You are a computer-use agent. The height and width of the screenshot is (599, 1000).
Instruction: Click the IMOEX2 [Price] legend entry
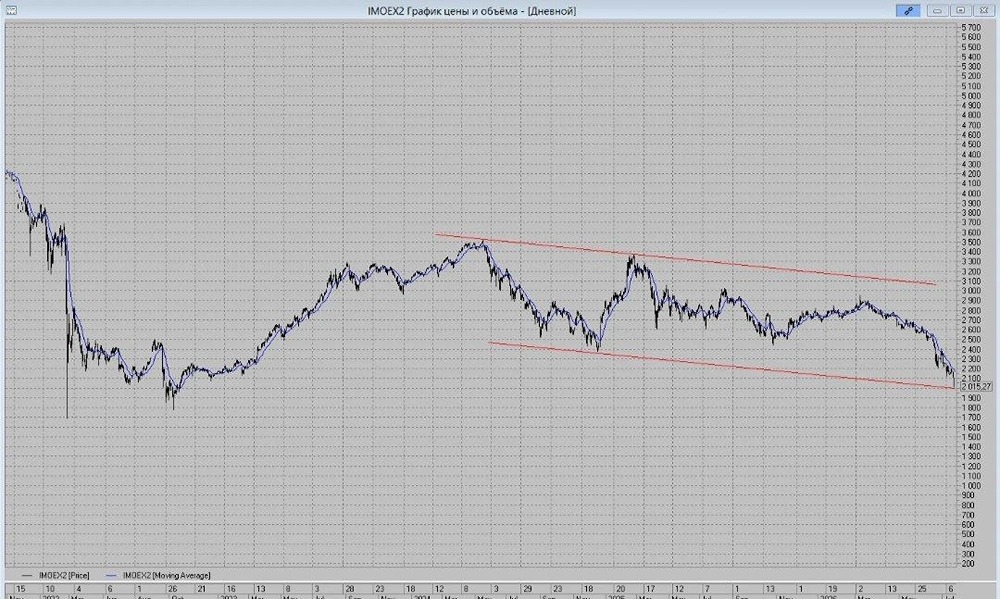click(64, 575)
